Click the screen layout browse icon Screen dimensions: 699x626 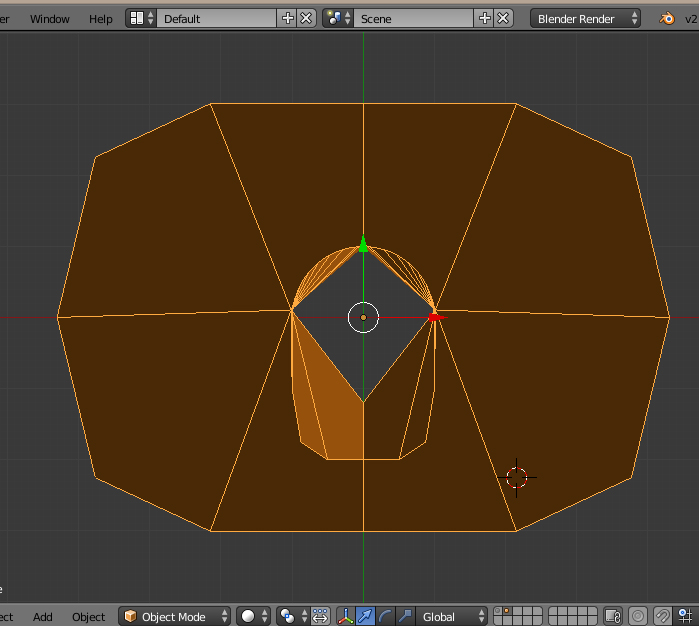pos(142,18)
